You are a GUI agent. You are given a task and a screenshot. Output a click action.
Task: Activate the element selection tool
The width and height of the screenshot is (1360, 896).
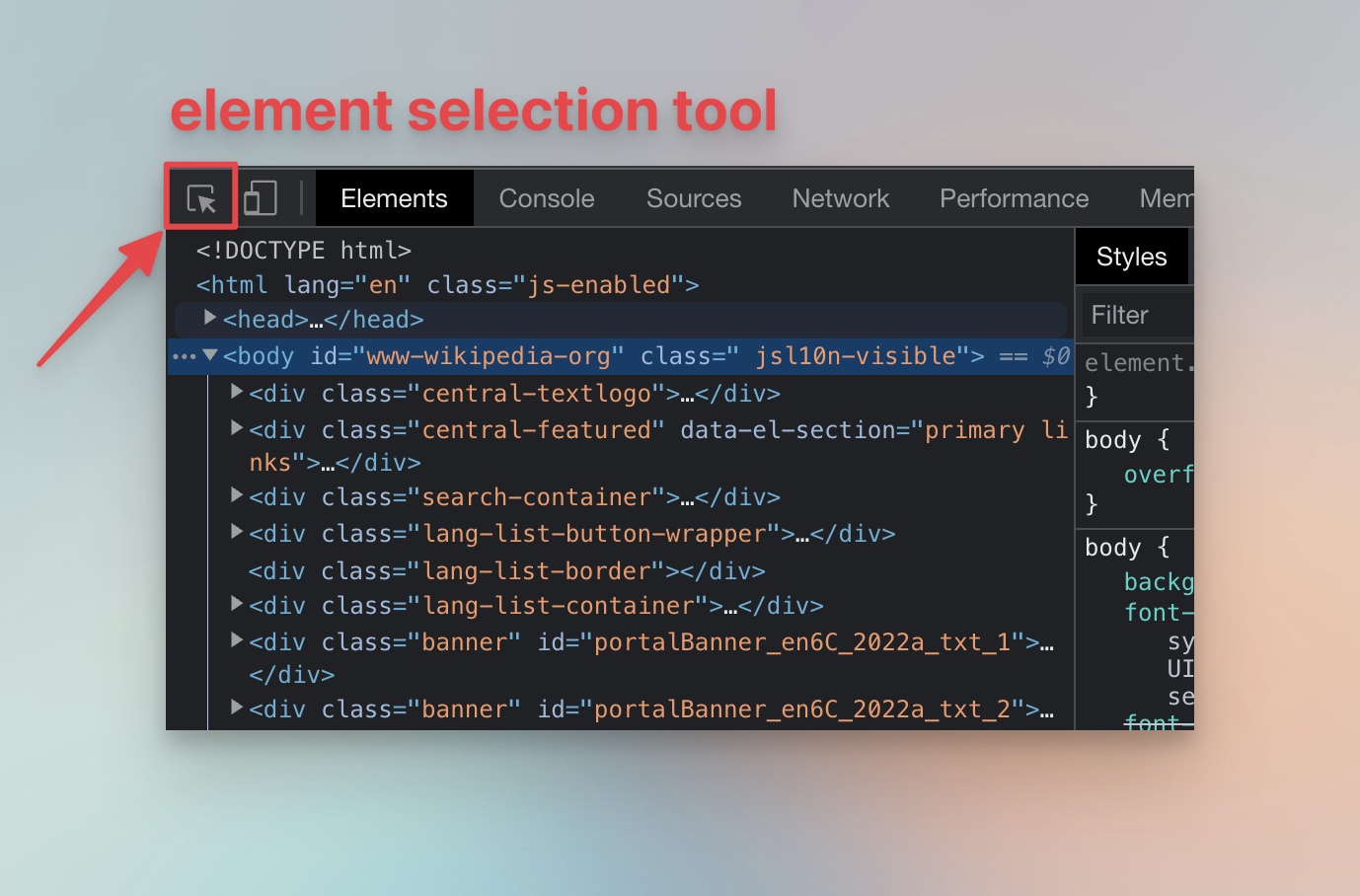(200, 197)
